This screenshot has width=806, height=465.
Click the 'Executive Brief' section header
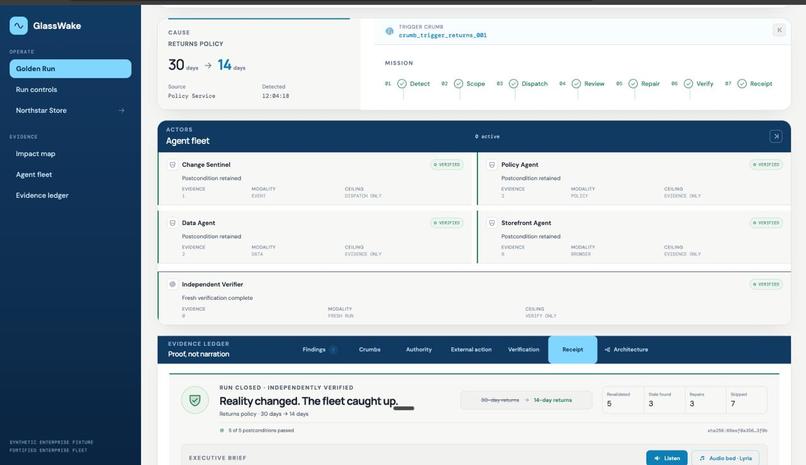pyautogui.click(x=217, y=458)
